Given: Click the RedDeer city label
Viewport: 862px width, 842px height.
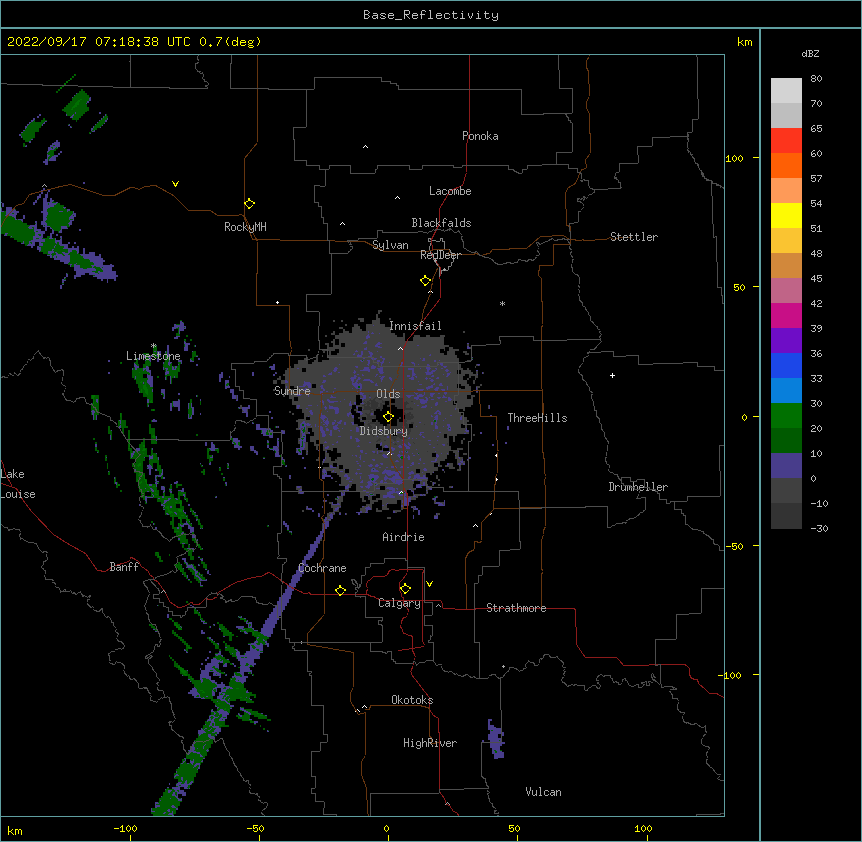Looking at the screenshot, I should [x=440, y=255].
